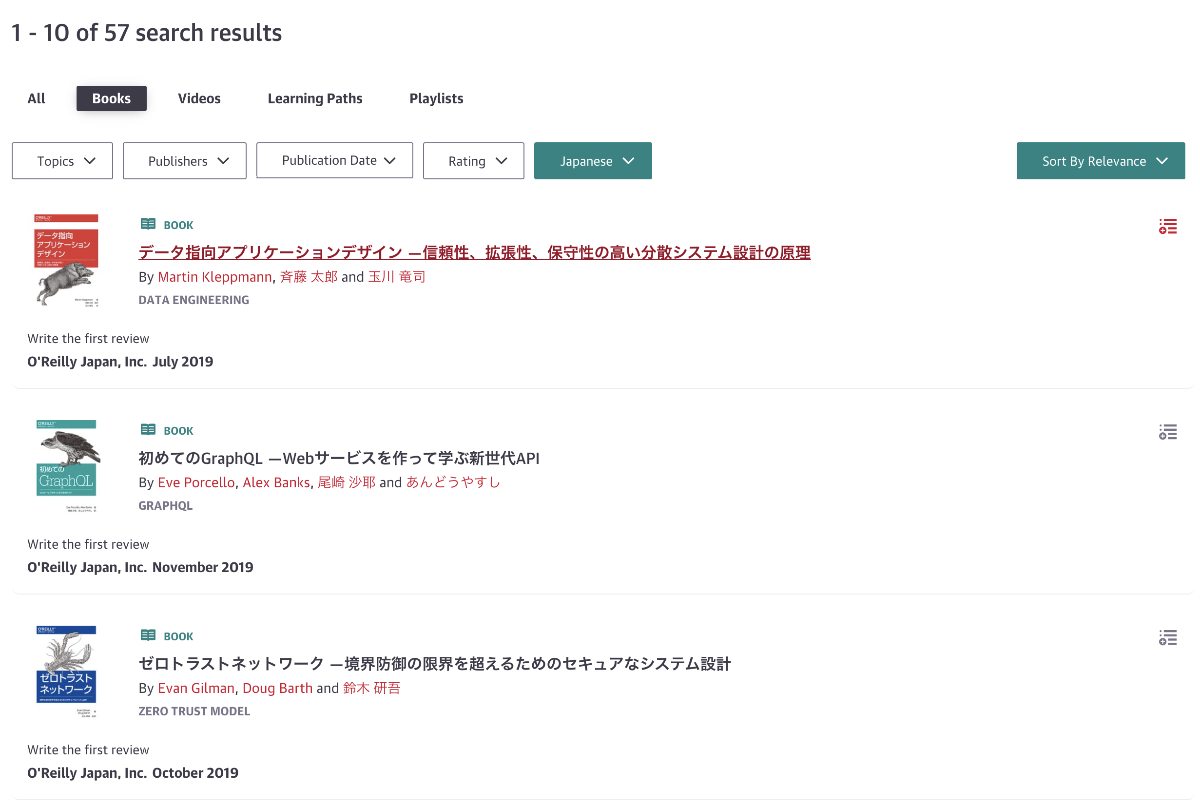1200x806 pixels.
Task: View author あんどうやすし
Action: (x=453, y=483)
